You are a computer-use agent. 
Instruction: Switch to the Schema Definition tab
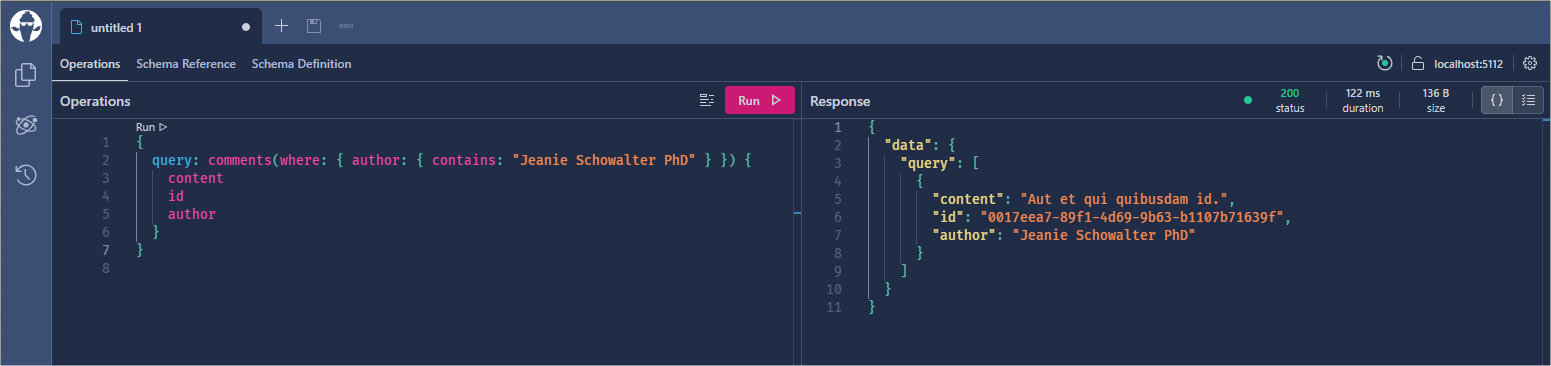(301, 64)
